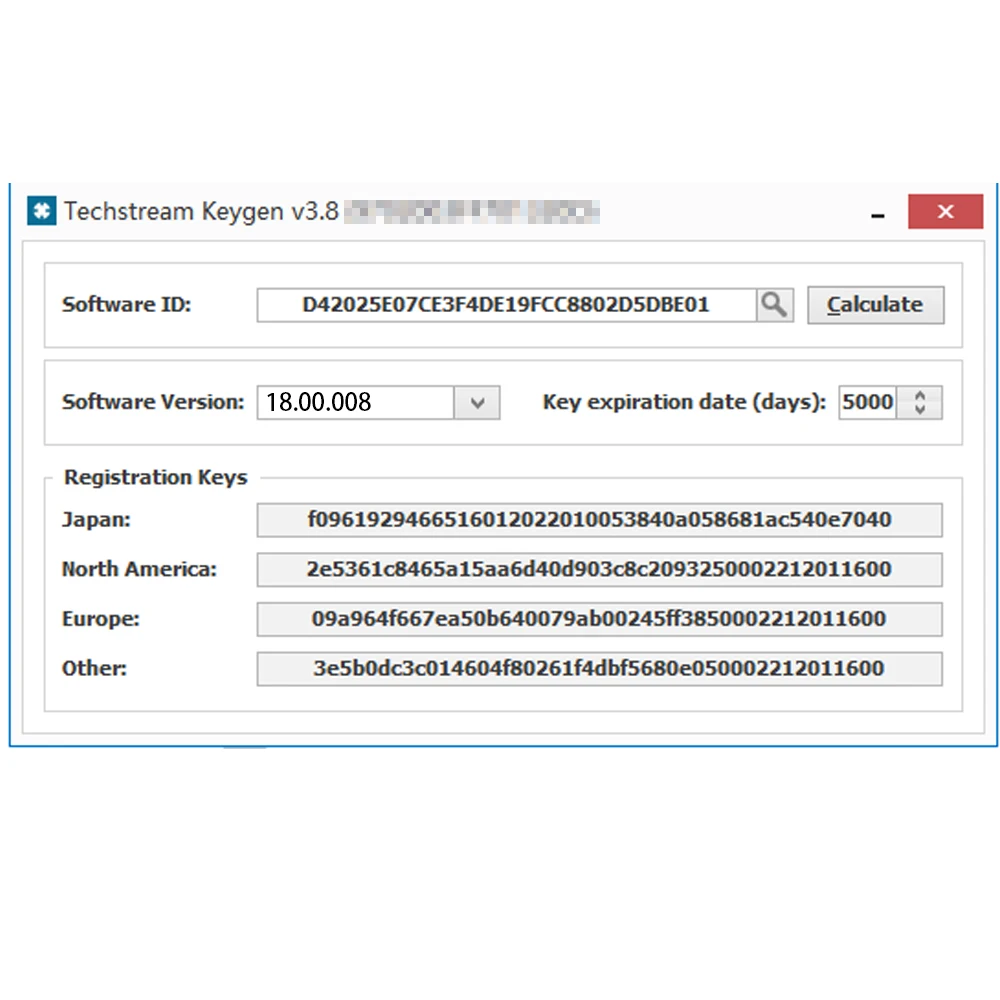Close the Techstream Keygen window
Image resolution: width=1000 pixels, height=1000 pixels.
click(x=945, y=211)
